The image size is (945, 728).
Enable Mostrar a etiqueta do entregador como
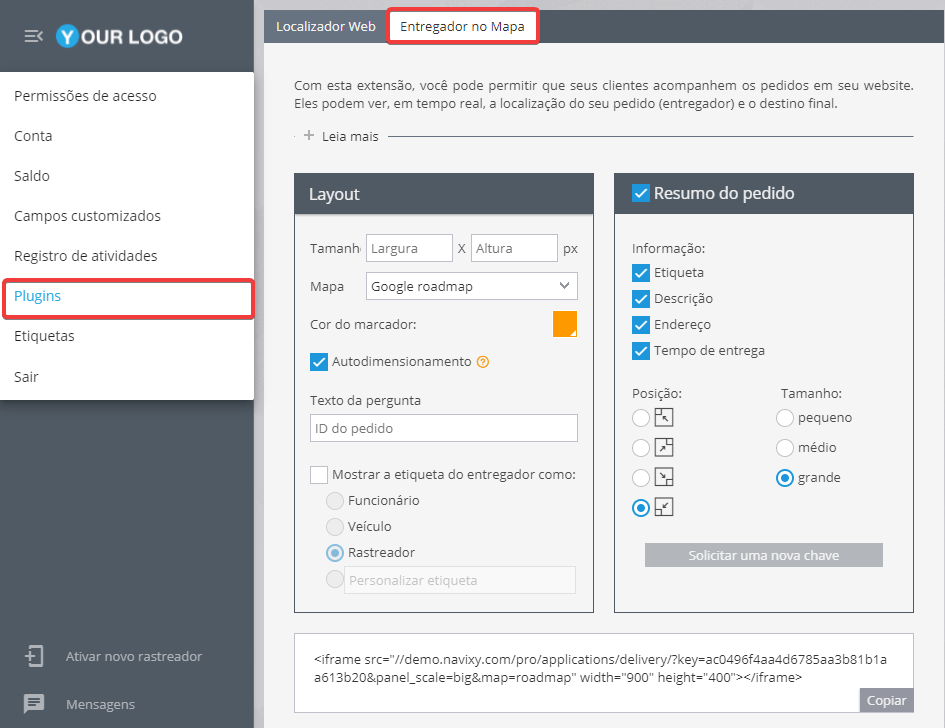click(319, 475)
